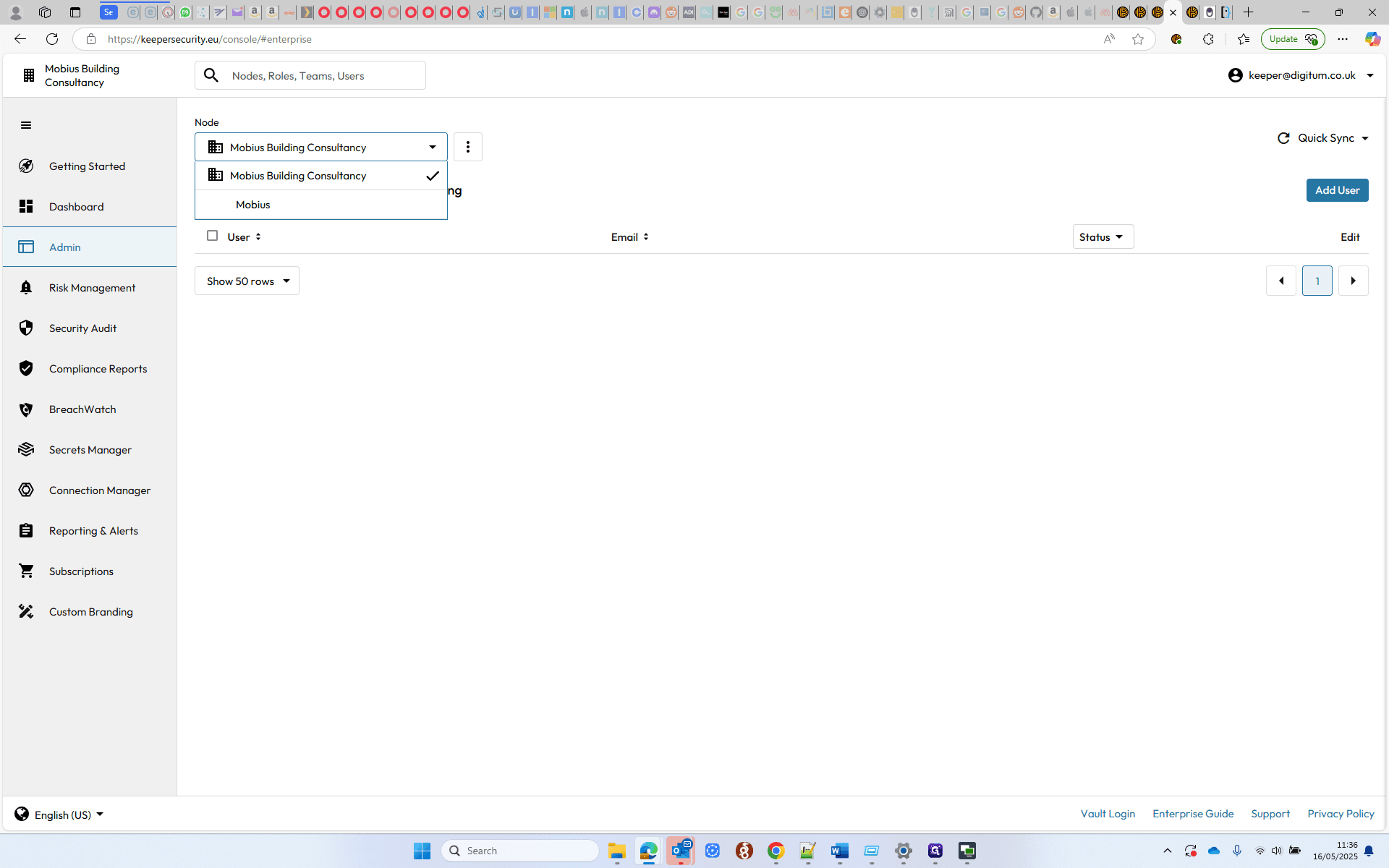
Task: Open the Status filter dropdown
Action: tap(1103, 237)
